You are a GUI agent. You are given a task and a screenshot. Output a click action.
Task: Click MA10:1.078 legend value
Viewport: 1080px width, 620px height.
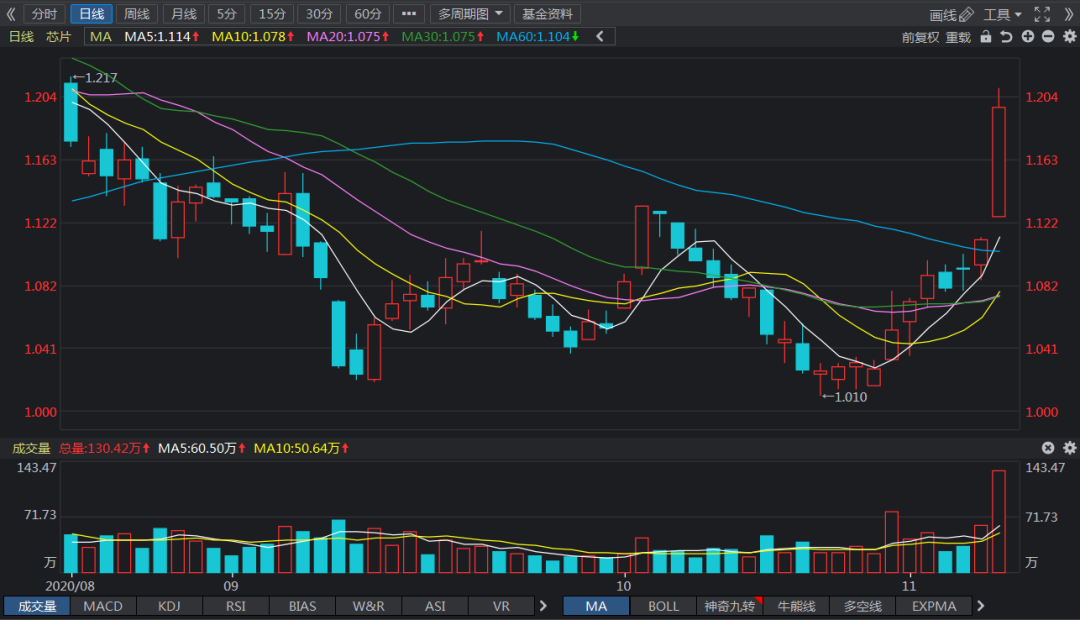click(x=253, y=37)
